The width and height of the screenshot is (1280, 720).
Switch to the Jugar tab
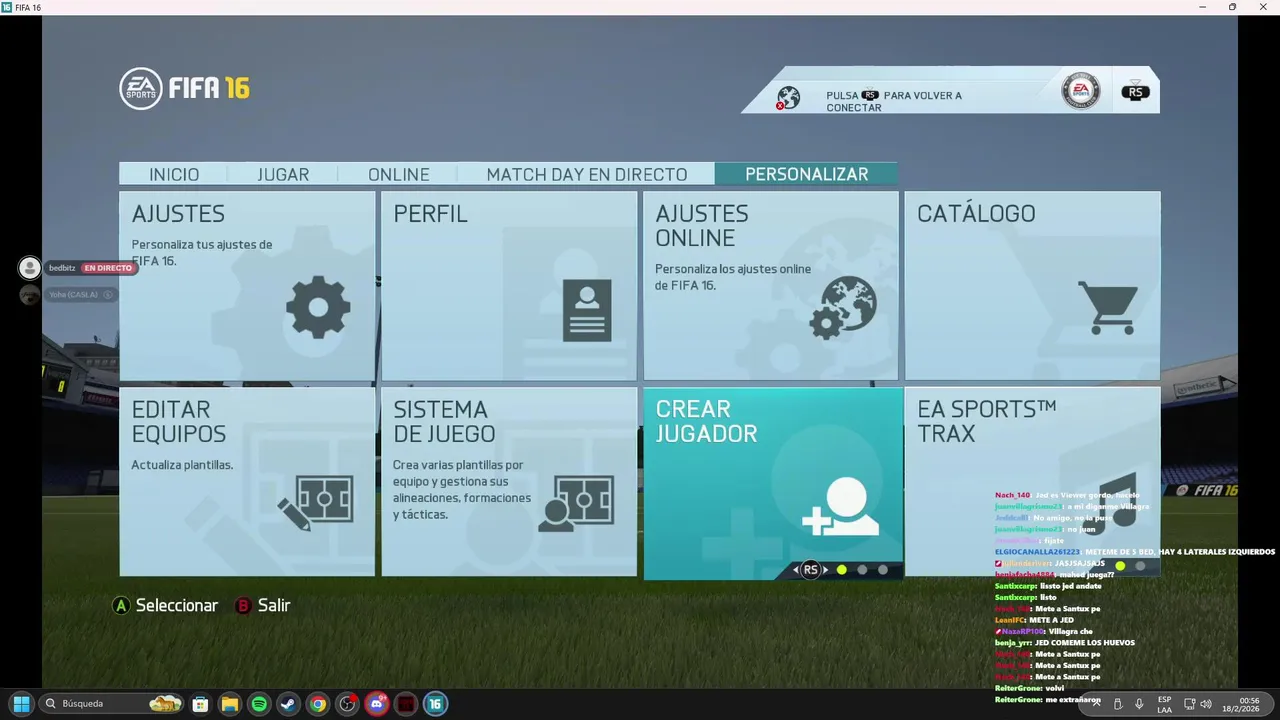[283, 174]
